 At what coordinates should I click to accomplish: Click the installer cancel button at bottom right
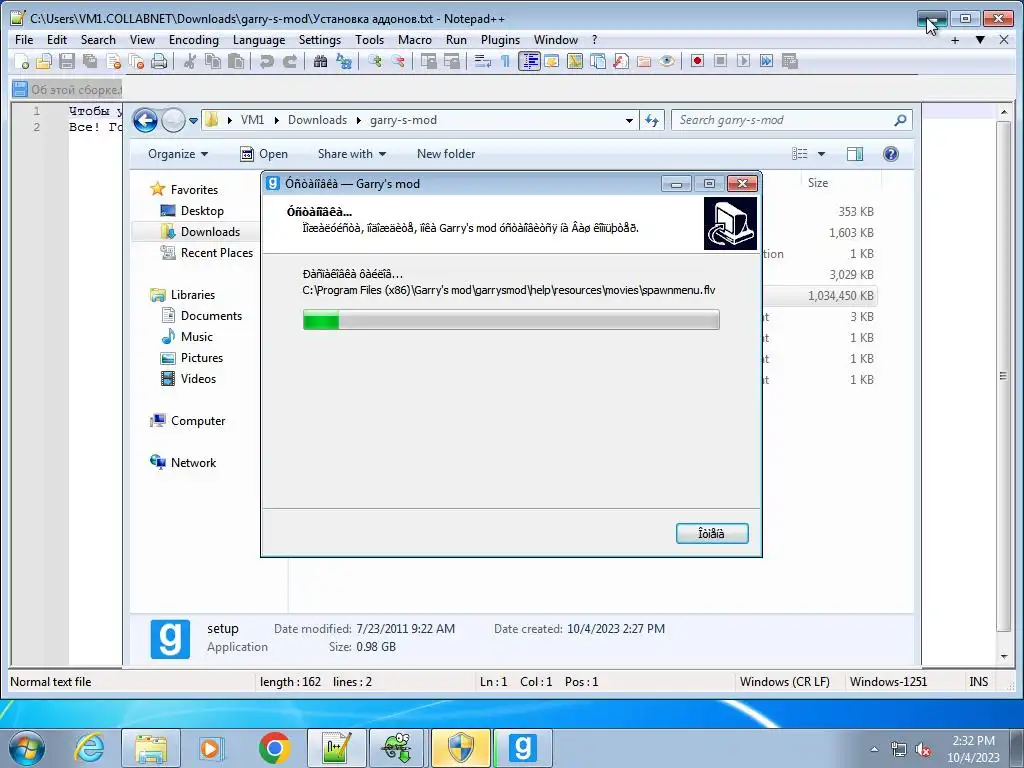tap(712, 534)
